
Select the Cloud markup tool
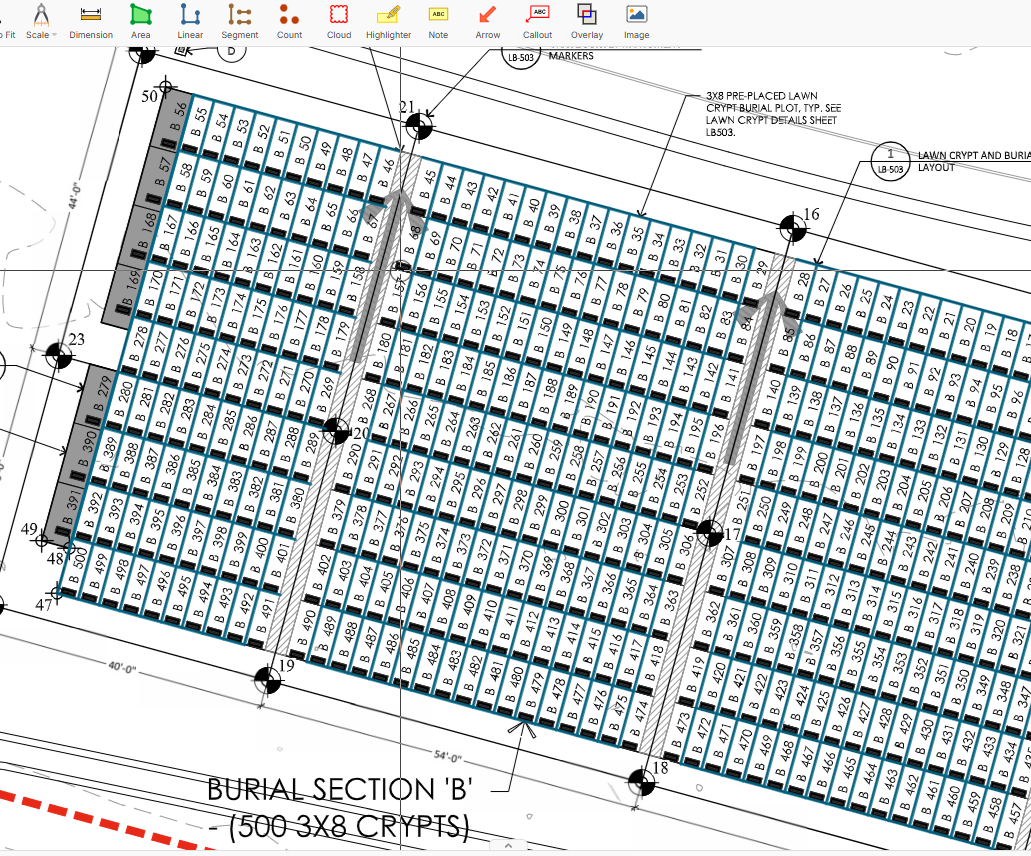[x=339, y=22]
